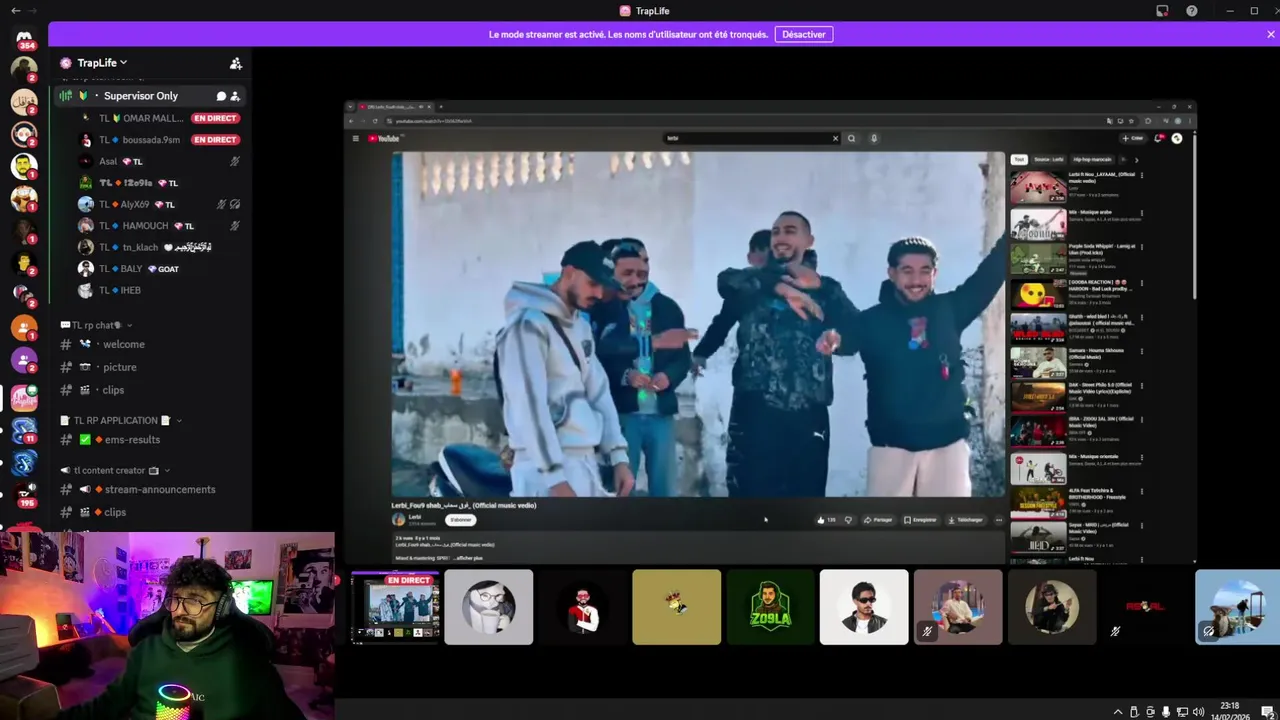The width and height of the screenshot is (1280, 720).
Task: Dislike the video with thumbs-down icon
Action: (x=848, y=520)
